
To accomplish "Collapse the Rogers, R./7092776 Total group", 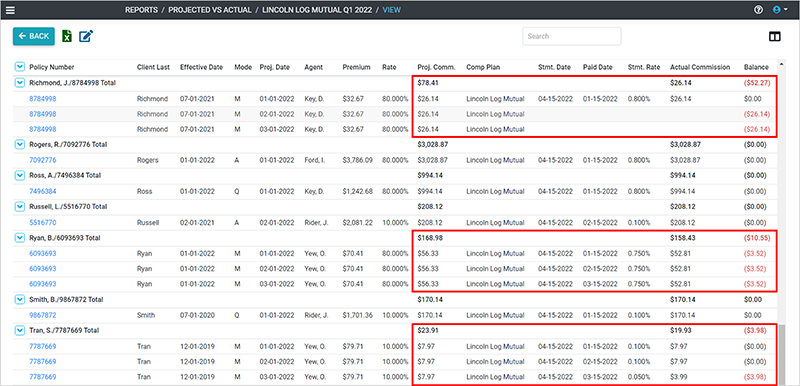I will click(x=19, y=144).
